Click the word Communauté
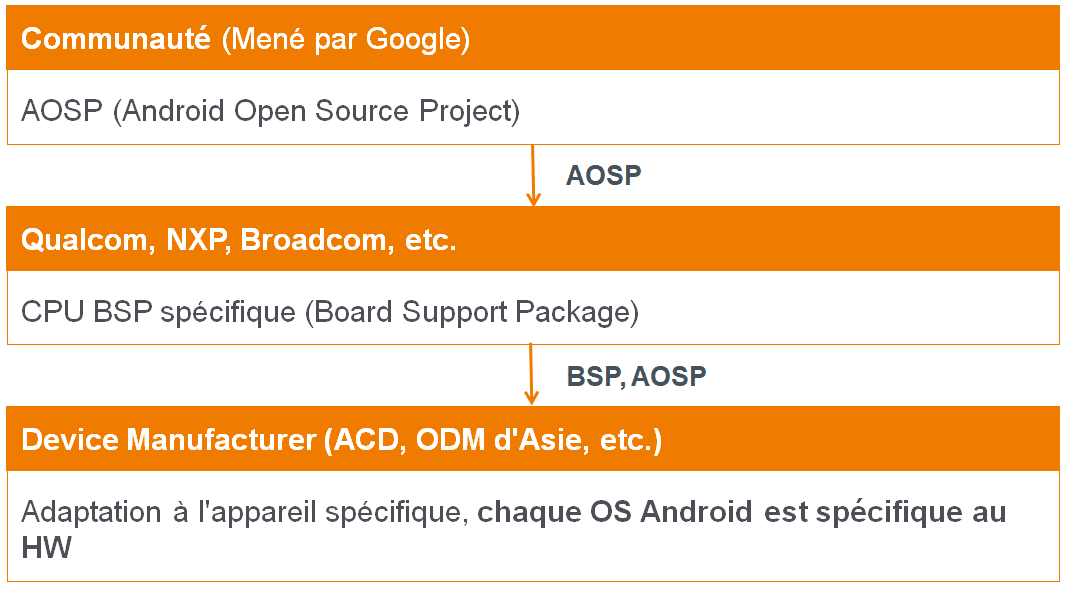The width and height of the screenshot is (1070, 591). tap(116, 38)
